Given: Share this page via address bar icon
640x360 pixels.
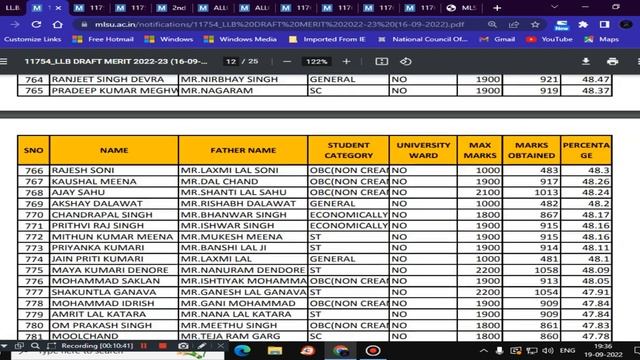Looking at the screenshot, I should coord(514,24).
